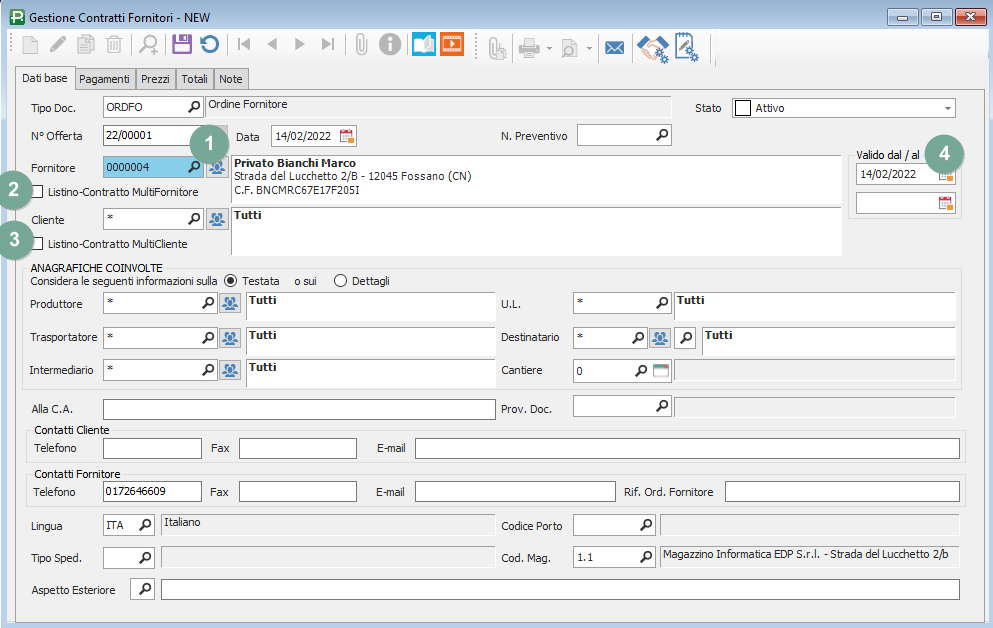
Task: Click the Undo/refresh arrow toolbar icon
Action: (209, 44)
